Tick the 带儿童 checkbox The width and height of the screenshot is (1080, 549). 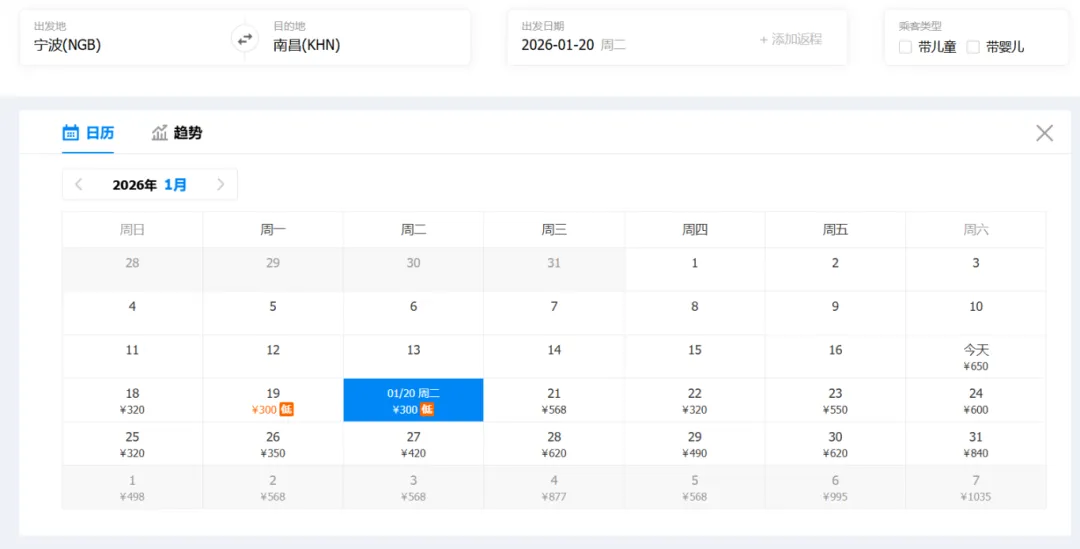[x=906, y=48]
